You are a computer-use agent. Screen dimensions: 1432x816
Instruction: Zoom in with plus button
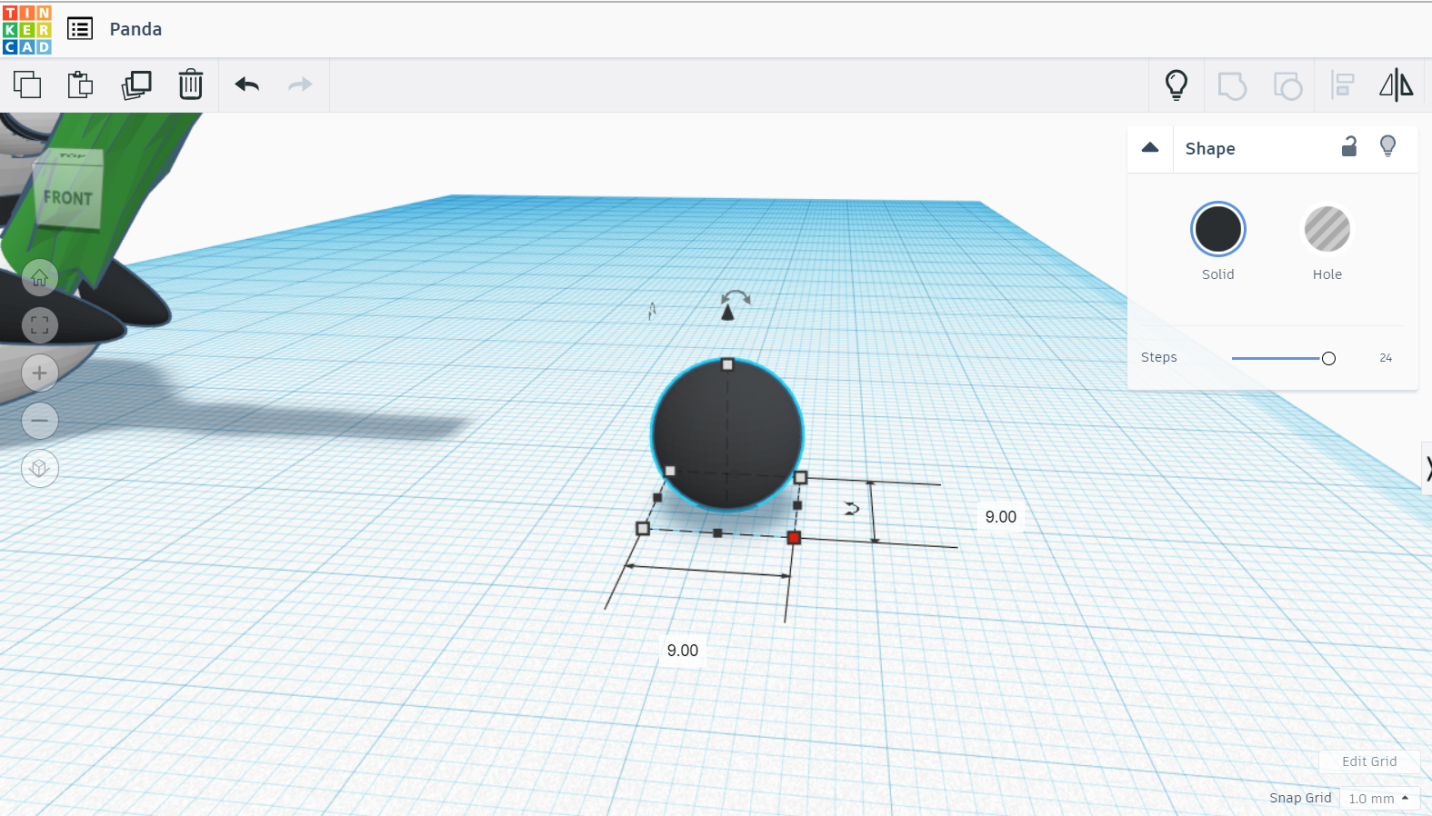click(x=40, y=373)
